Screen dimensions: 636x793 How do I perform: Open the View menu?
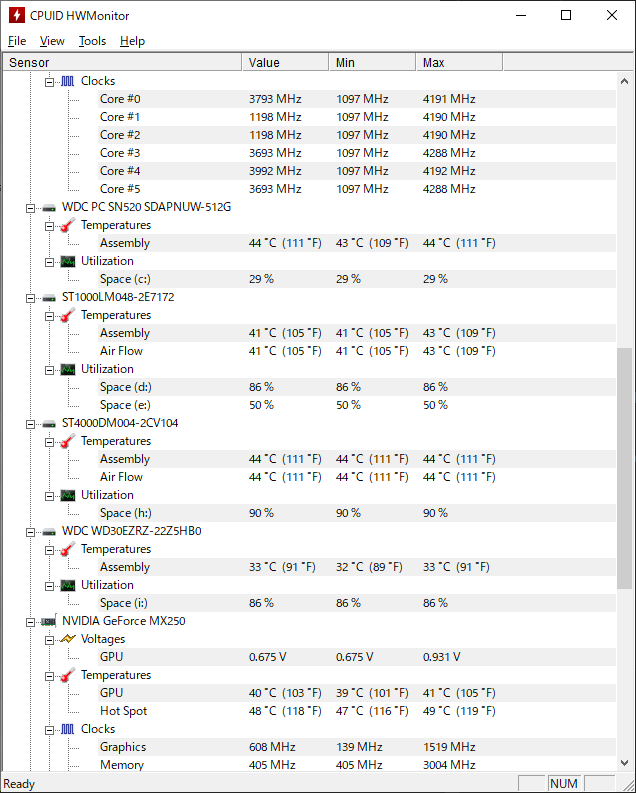click(x=52, y=41)
